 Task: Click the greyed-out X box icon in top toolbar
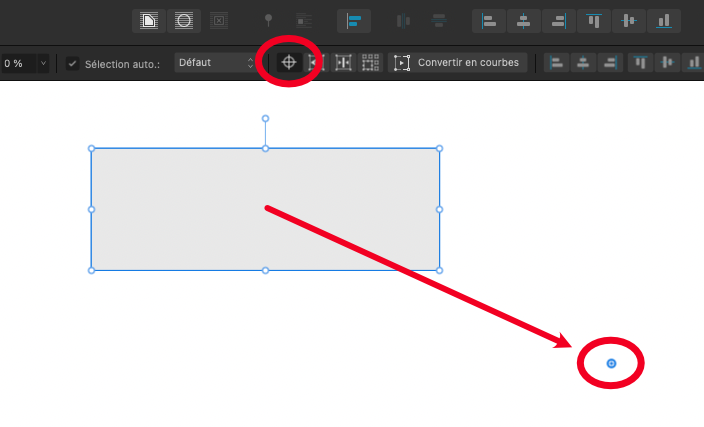click(x=219, y=21)
